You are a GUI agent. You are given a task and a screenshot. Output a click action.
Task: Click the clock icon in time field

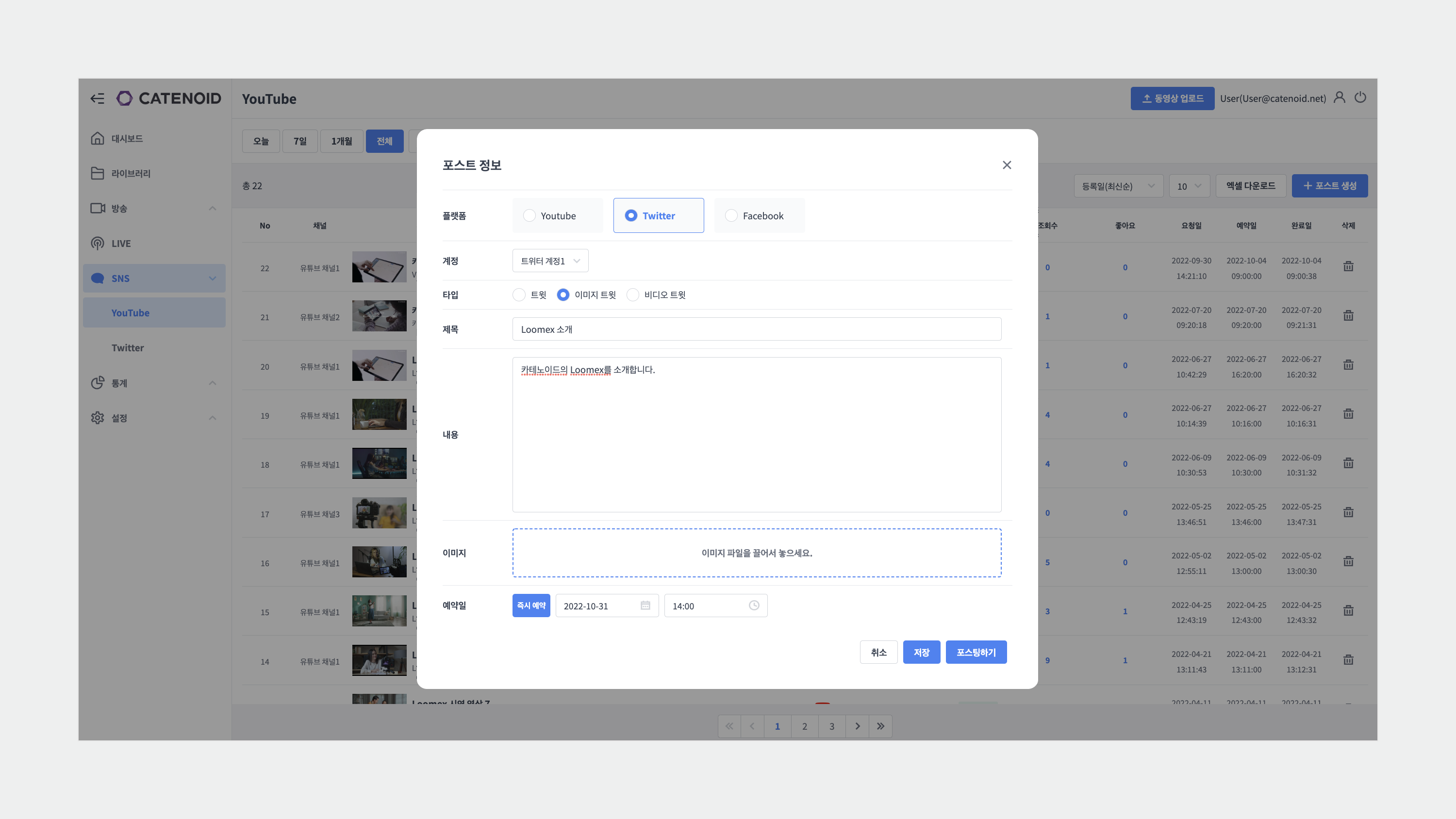753,606
